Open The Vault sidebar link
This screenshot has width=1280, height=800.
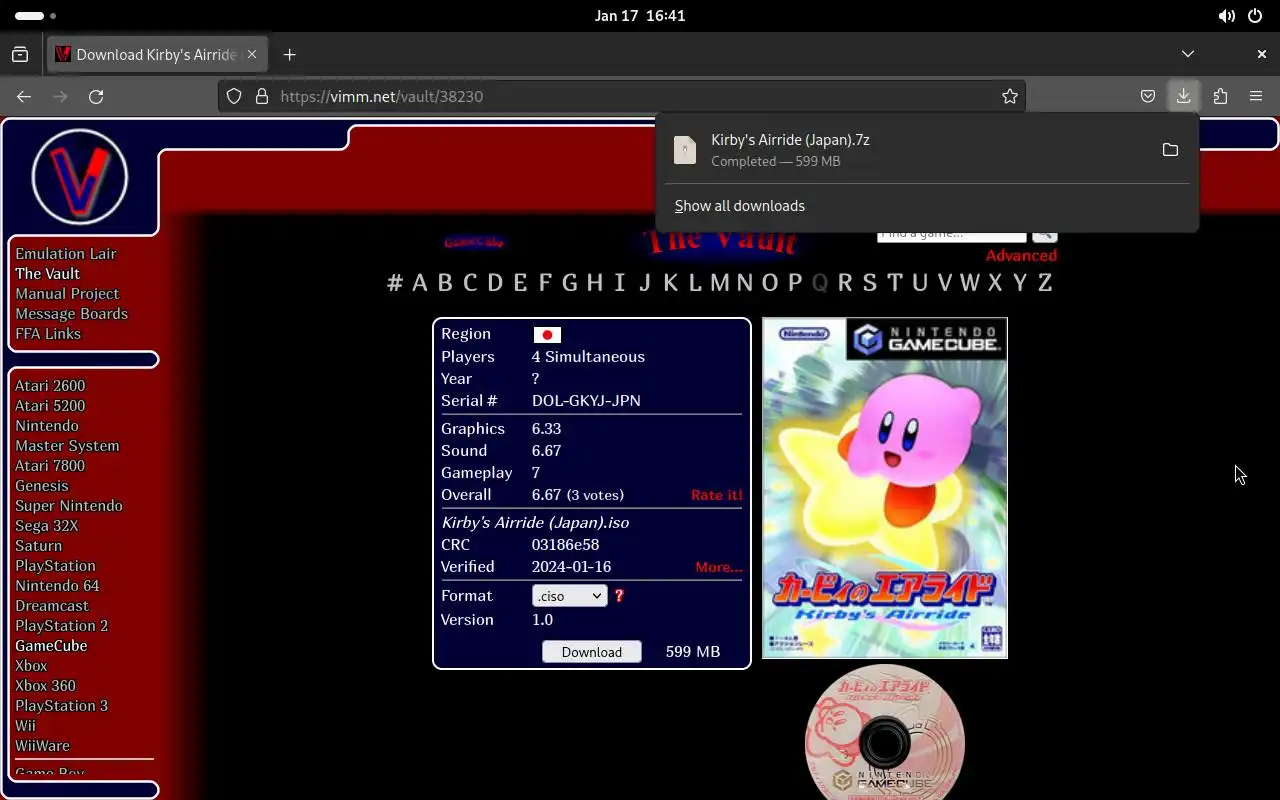[x=47, y=274]
